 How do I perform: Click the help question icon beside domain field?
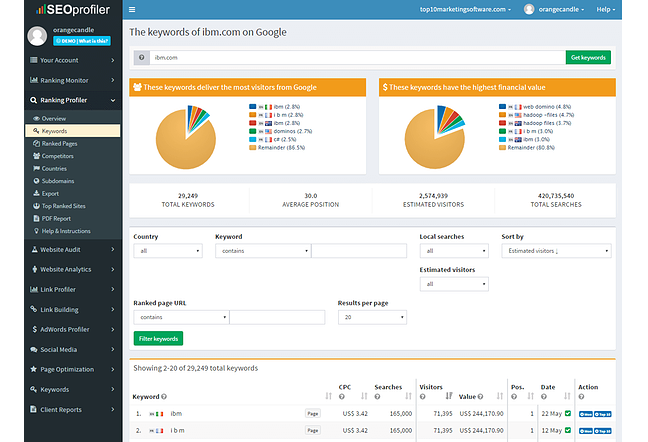pos(141,57)
